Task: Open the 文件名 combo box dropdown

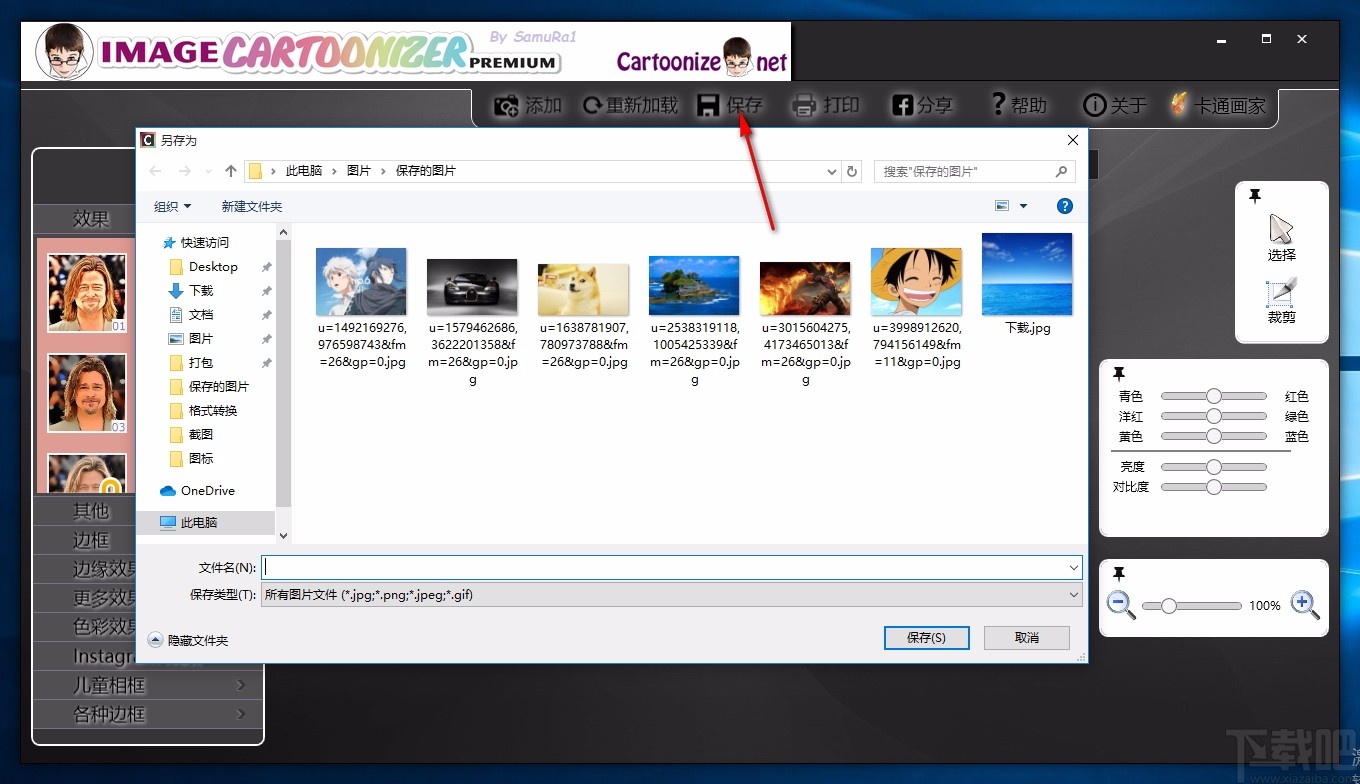Action: click(1073, 567)
